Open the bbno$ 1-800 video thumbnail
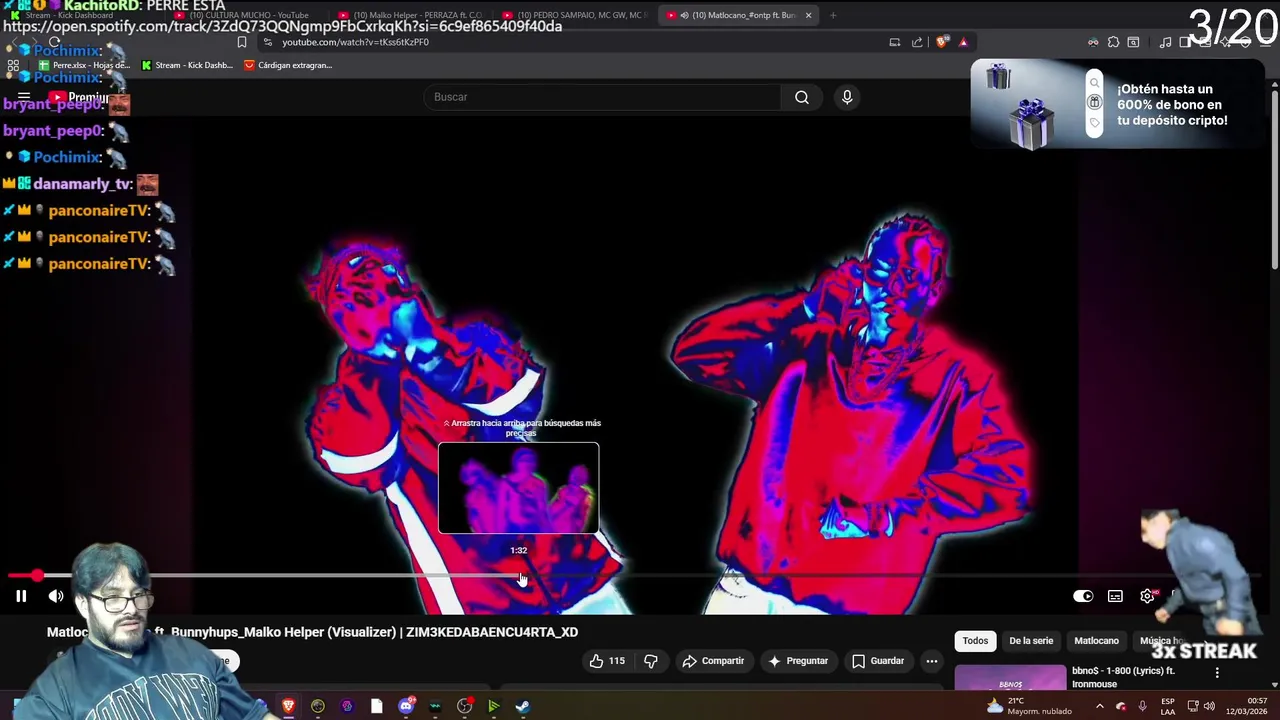The image size is (1280, 720). pyautogui.click(x=1010, y=678)
